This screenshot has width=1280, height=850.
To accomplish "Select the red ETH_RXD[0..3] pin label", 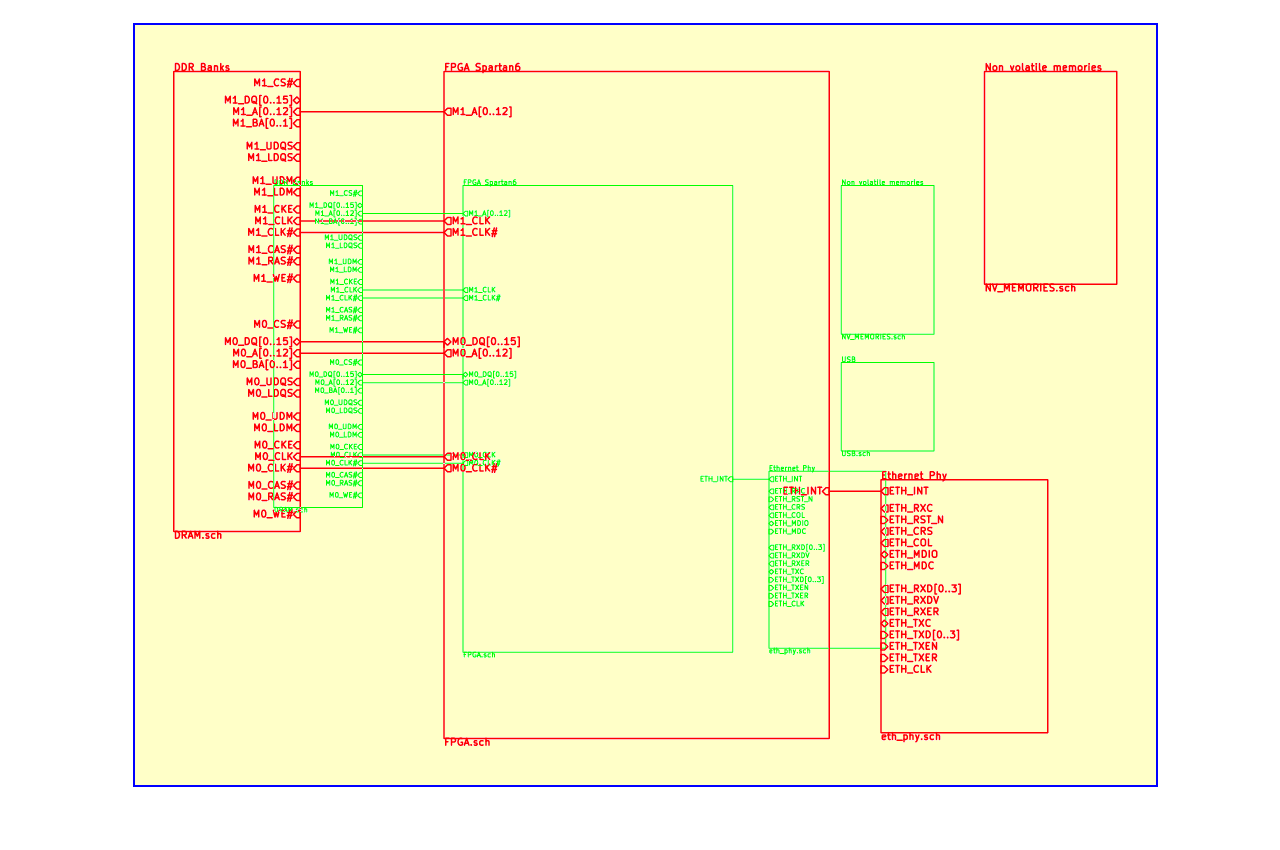I will 924,589.
